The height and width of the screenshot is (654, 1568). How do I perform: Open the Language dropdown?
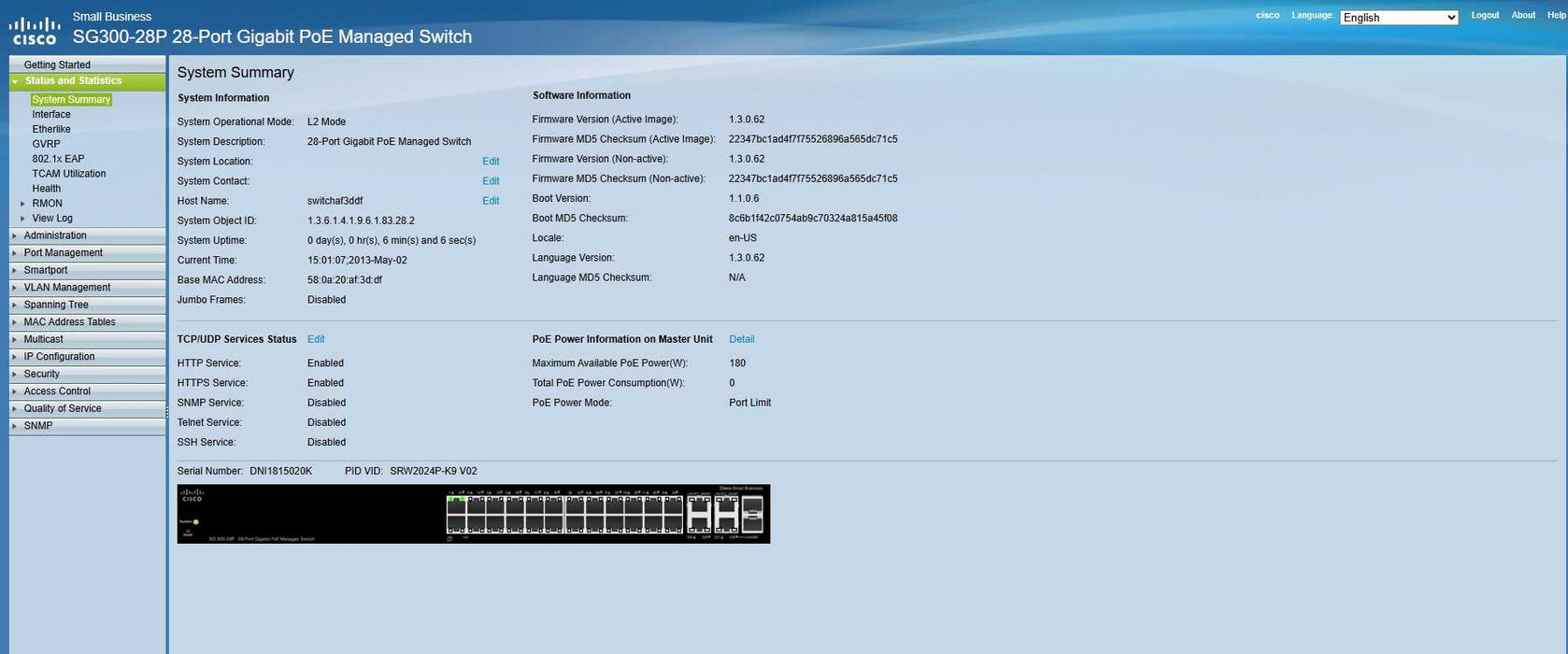coord(1398,18)
